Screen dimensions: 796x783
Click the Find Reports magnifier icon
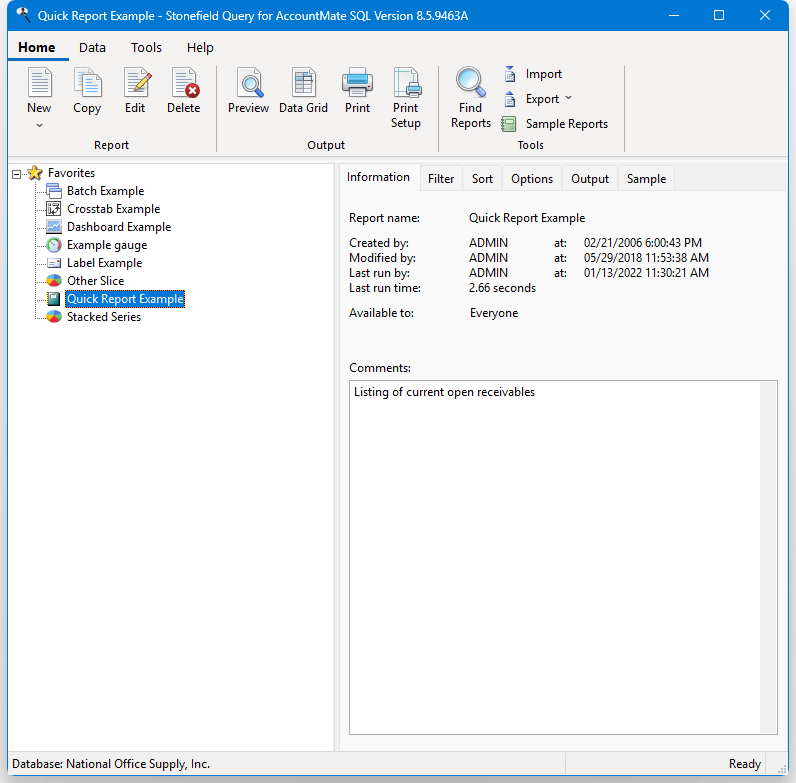(470, 84)
